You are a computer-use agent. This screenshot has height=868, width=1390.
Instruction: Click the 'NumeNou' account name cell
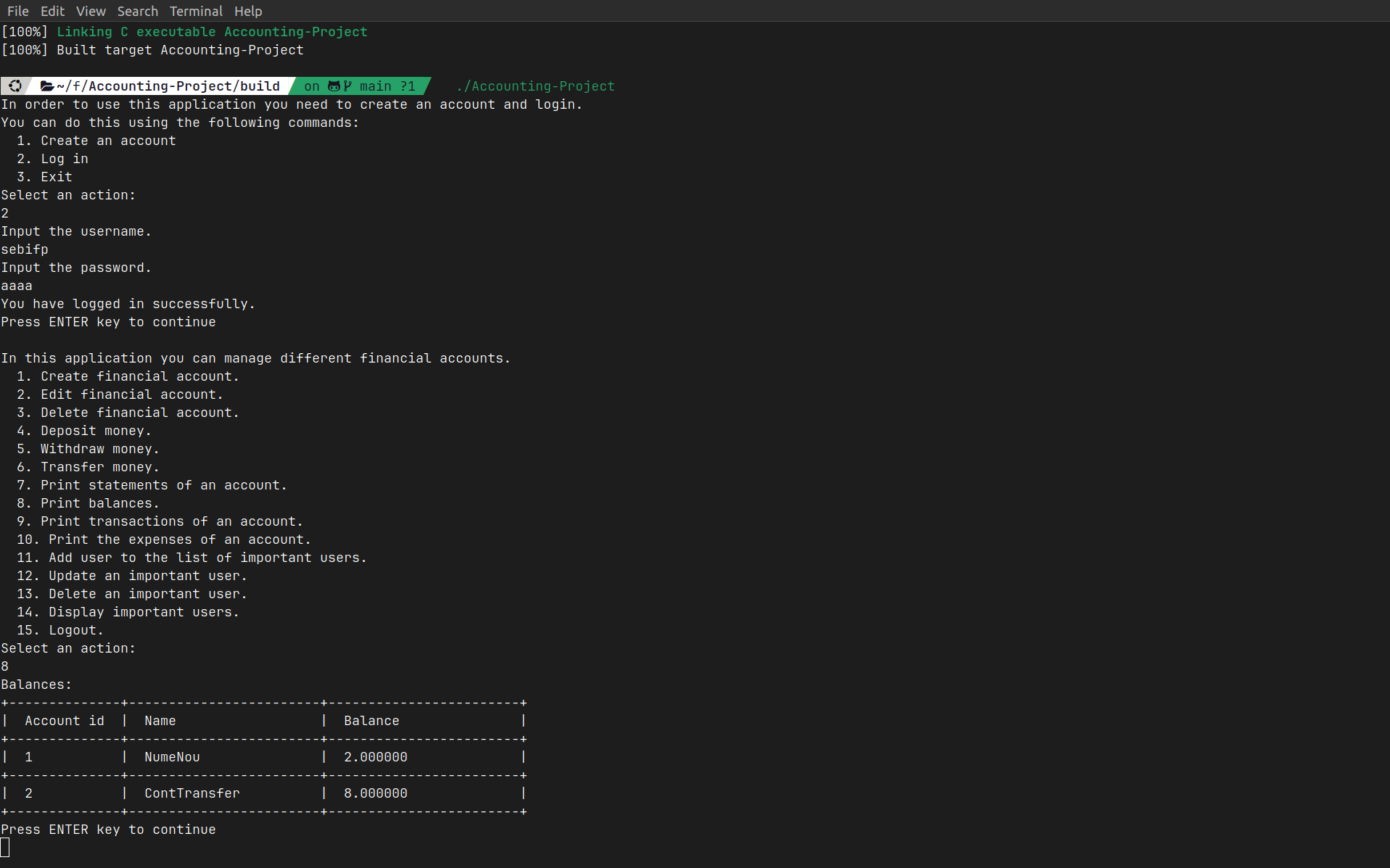pos(172,757)
